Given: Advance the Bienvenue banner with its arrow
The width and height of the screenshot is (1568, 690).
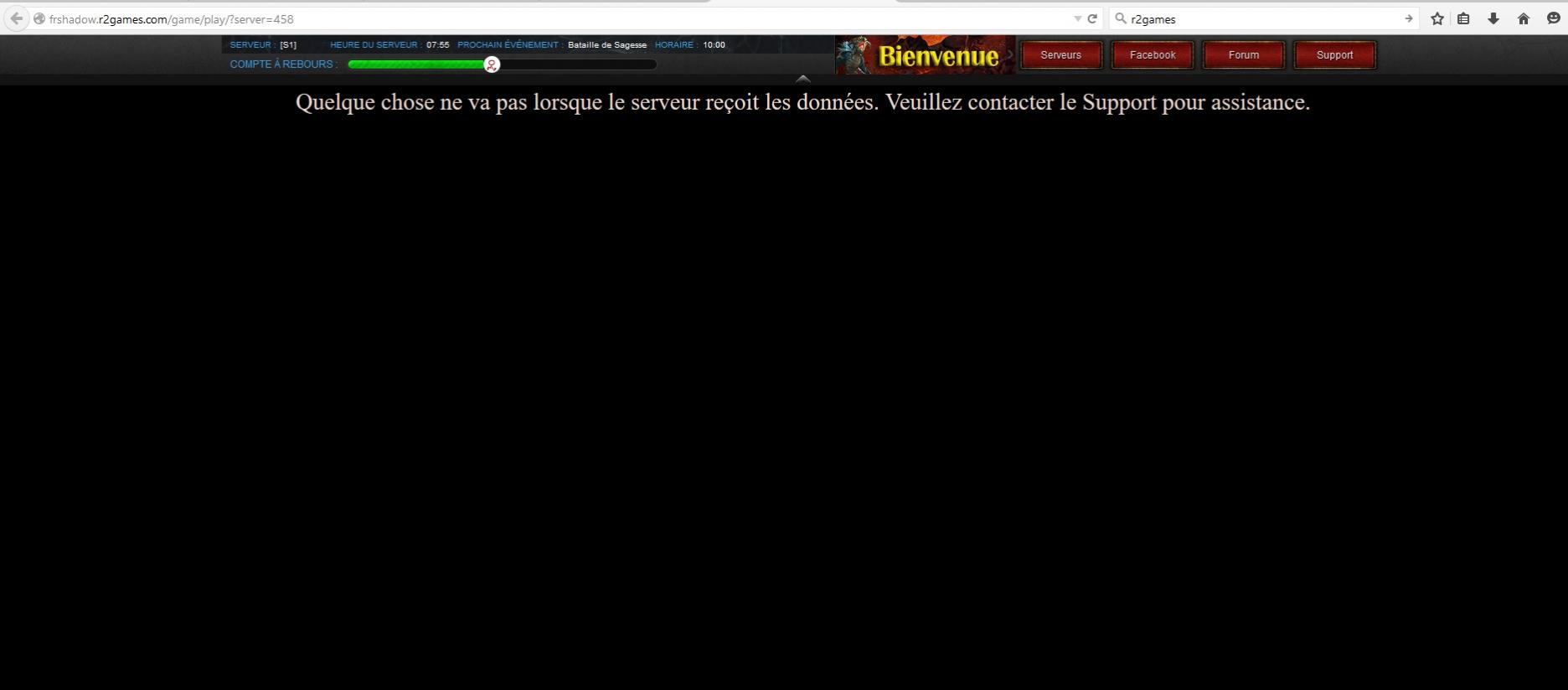Looking at the screenshot, I should point(1010,55).
